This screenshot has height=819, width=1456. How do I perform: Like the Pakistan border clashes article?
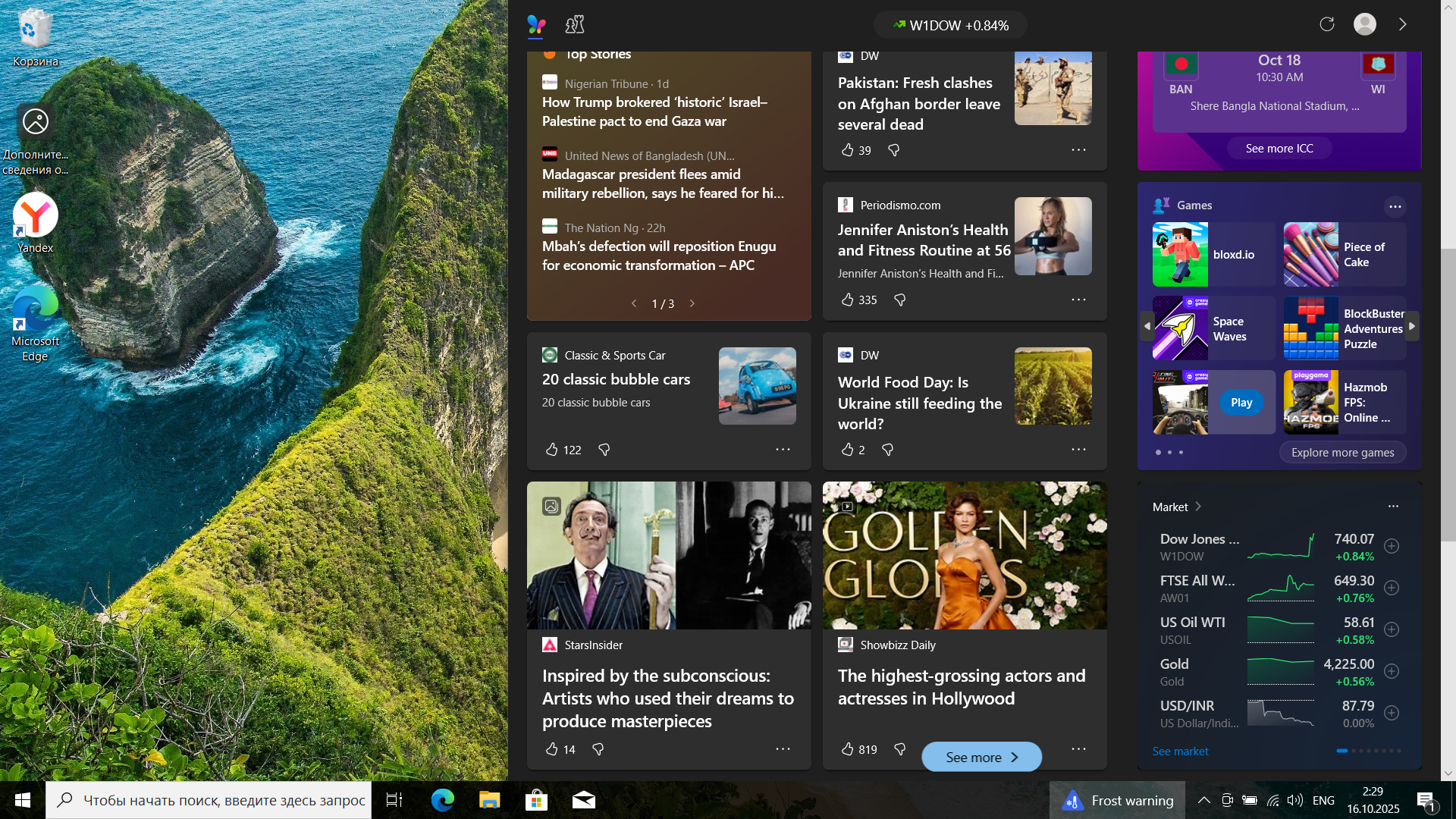click(848, 150)
